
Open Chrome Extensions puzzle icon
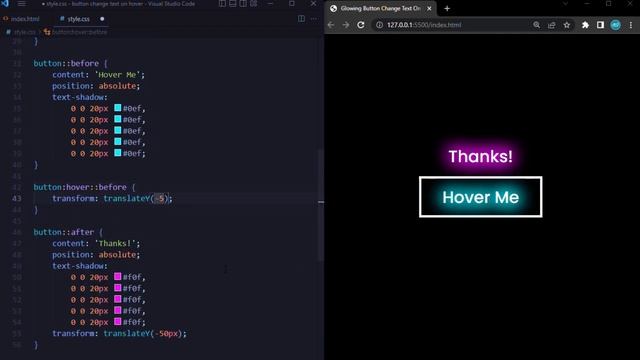point(585,25)
